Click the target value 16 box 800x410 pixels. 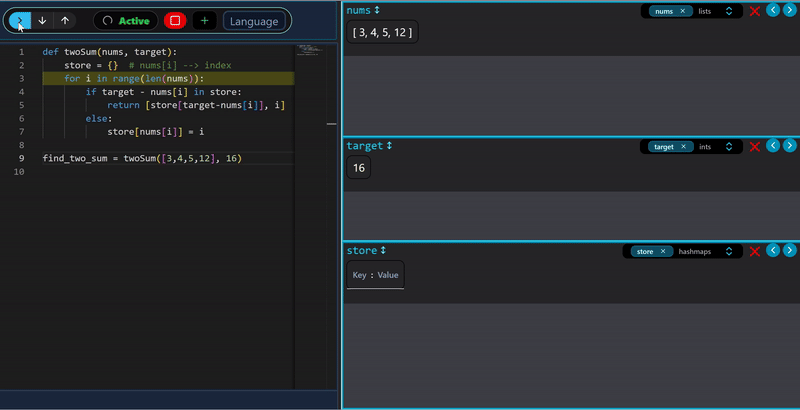[x=359, y=168]
